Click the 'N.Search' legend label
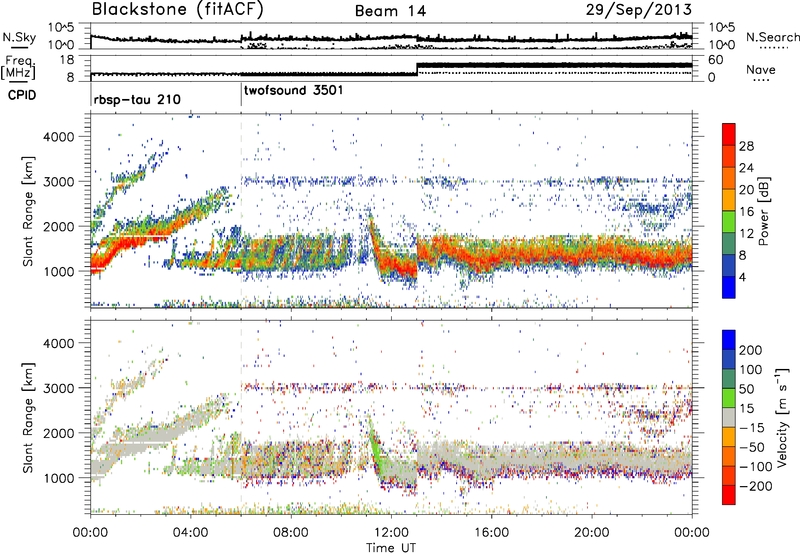The image size is (800, 554). click(772, 37)
